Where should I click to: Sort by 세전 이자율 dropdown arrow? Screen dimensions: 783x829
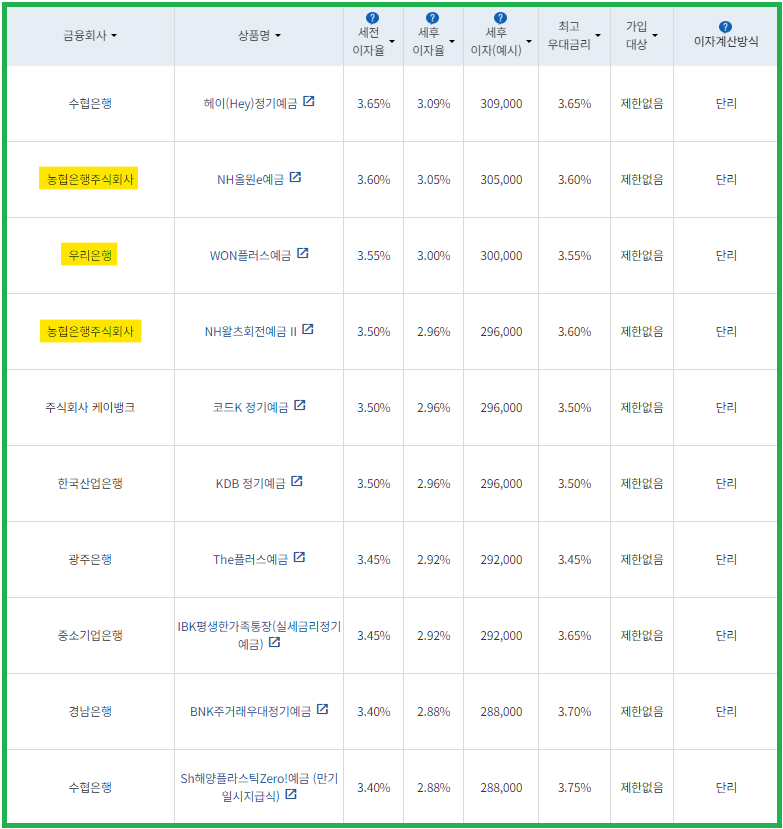point(392,41)
